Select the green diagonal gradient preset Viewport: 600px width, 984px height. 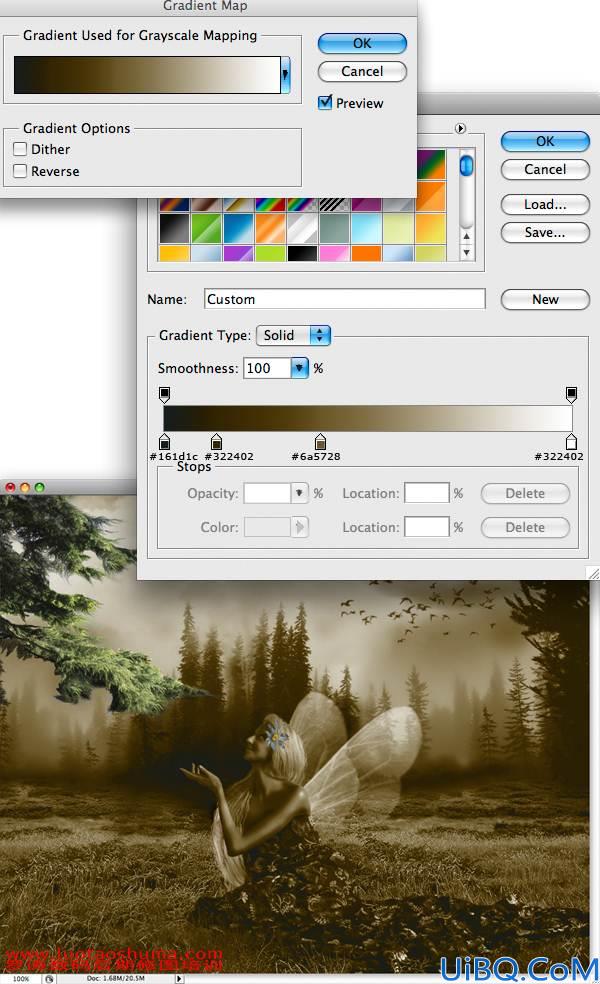(x=206, y=228)
